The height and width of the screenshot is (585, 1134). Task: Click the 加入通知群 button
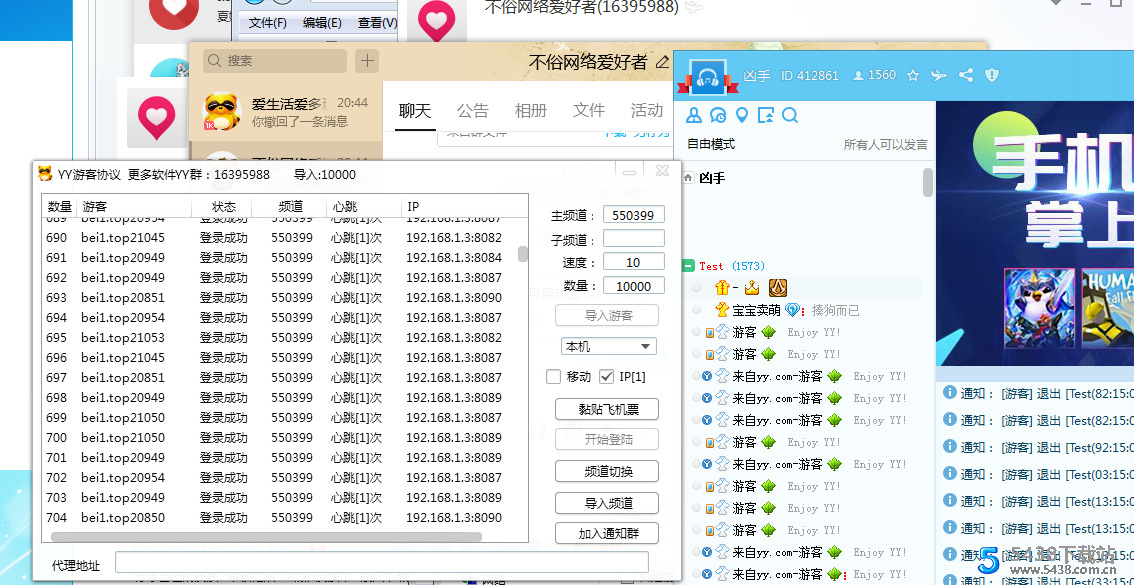(x=607, y=533)
